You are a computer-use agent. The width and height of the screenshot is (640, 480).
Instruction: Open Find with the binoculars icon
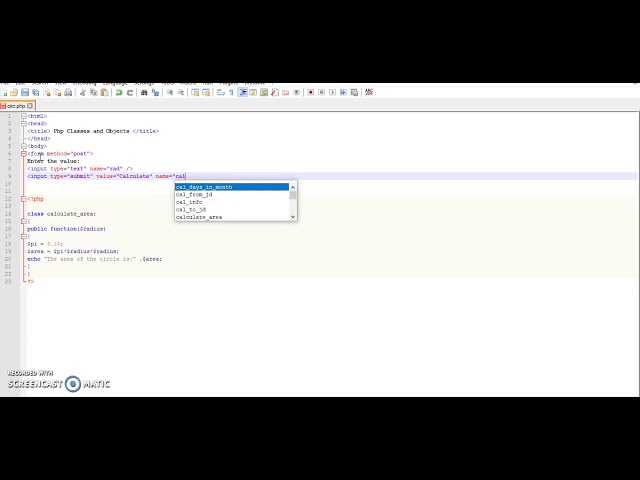(x=144, y=93)
